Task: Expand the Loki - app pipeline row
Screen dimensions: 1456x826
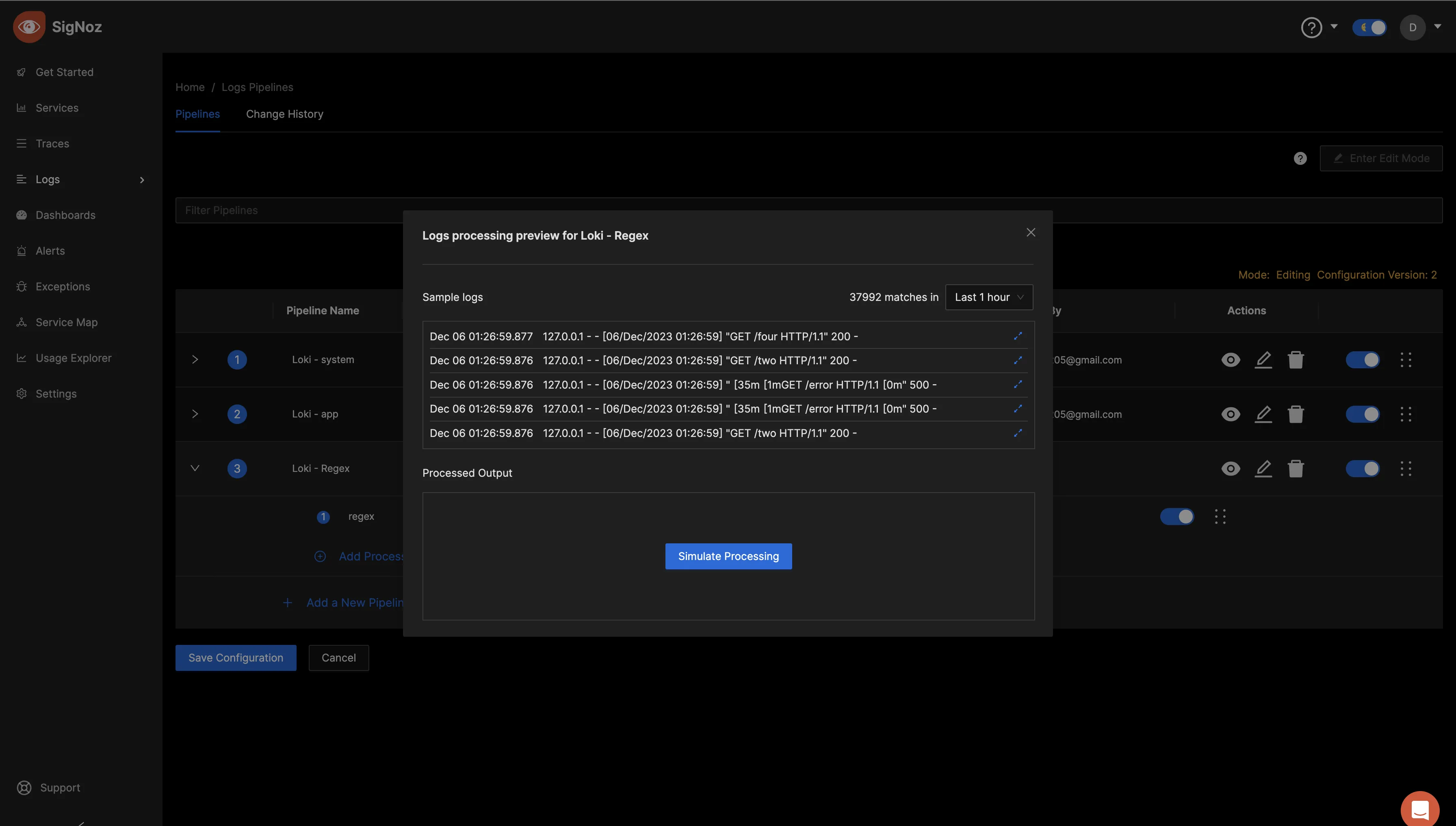Action: point(195,414)
